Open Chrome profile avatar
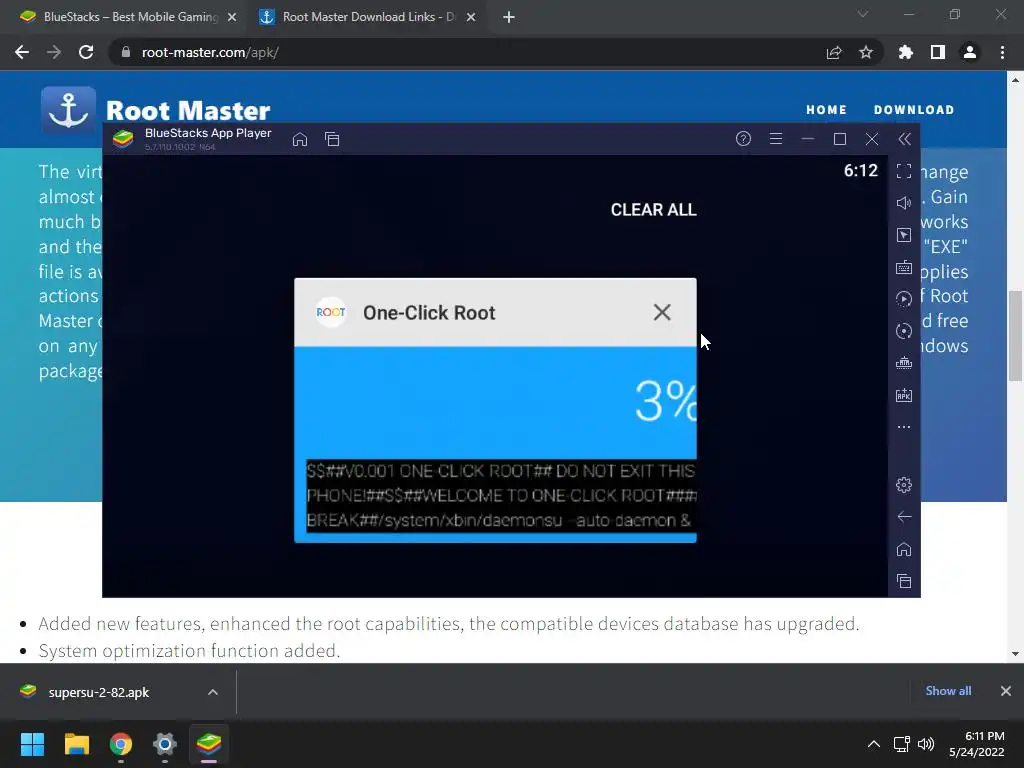This screenshot has width=1024, height=768. (x=970, y=52)
